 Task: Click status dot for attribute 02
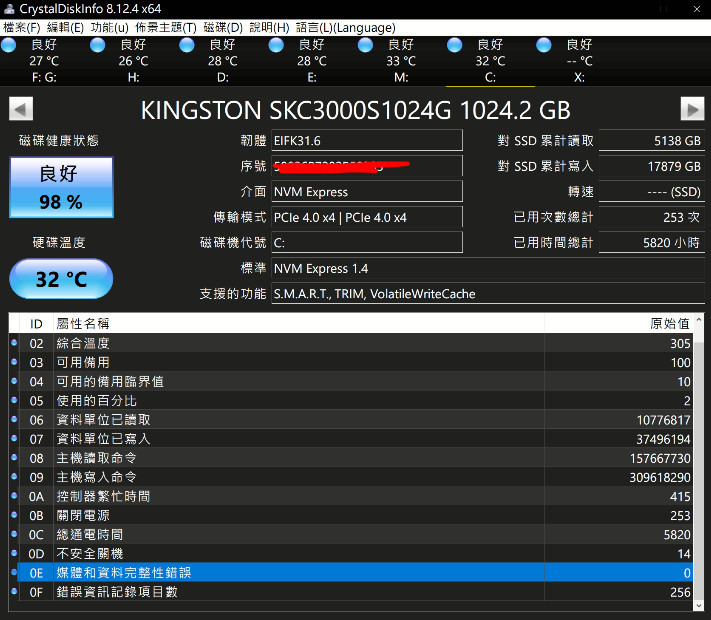pos(14,343)
